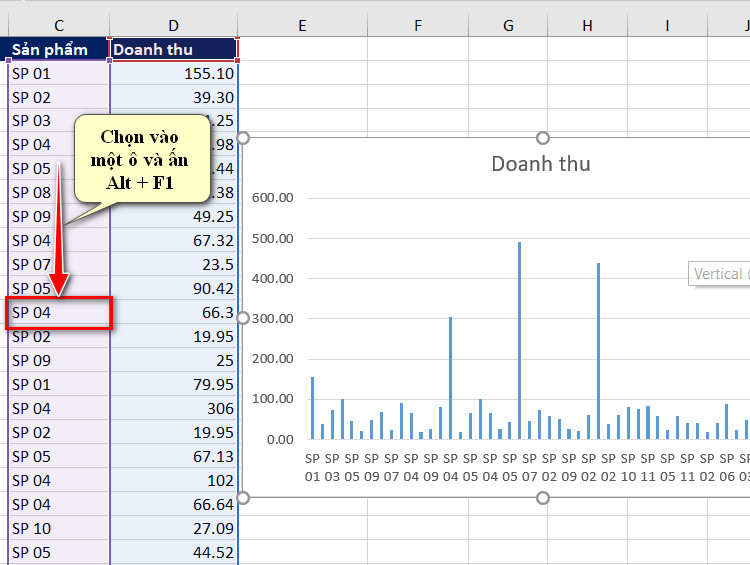Click SP 04 cell beside 66.64
750x565 pixels.
(59, 504)
